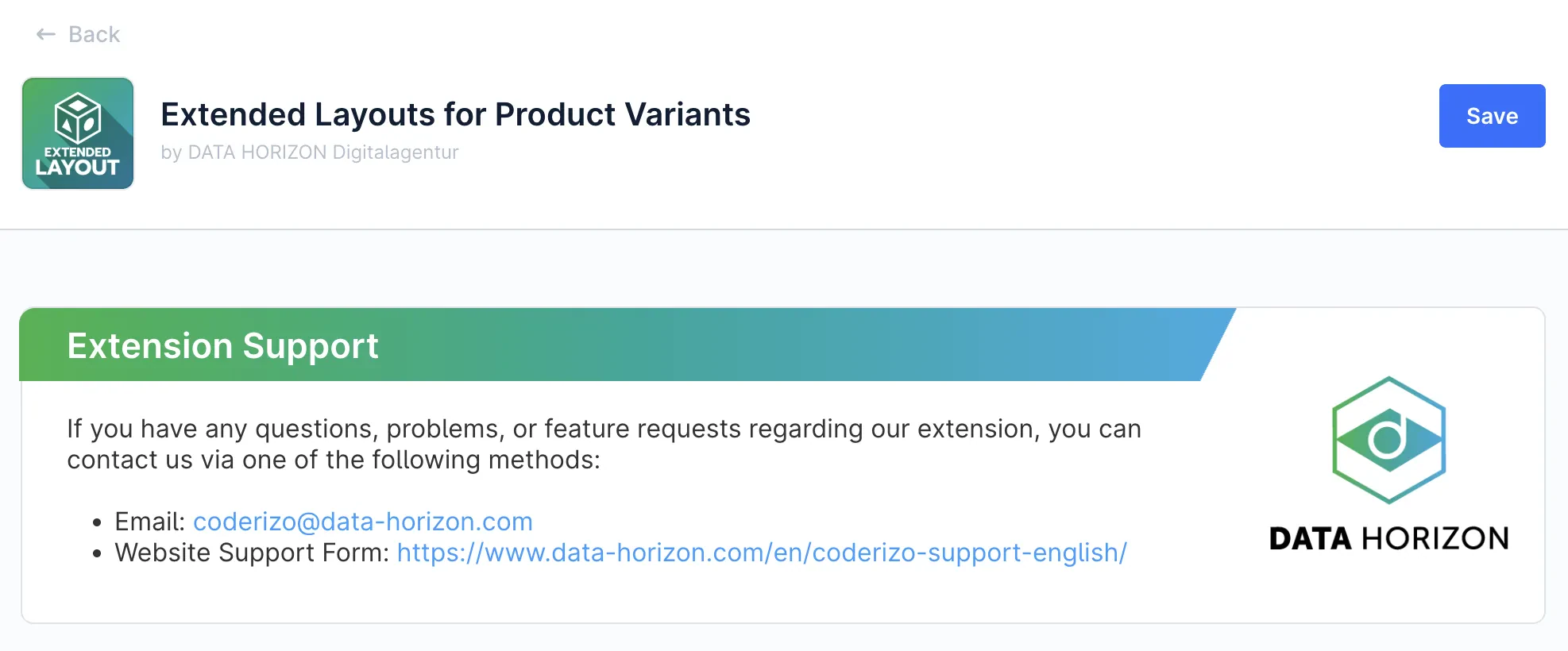
Task: Click the 'Email:' label text
Action: coord(149,522)
